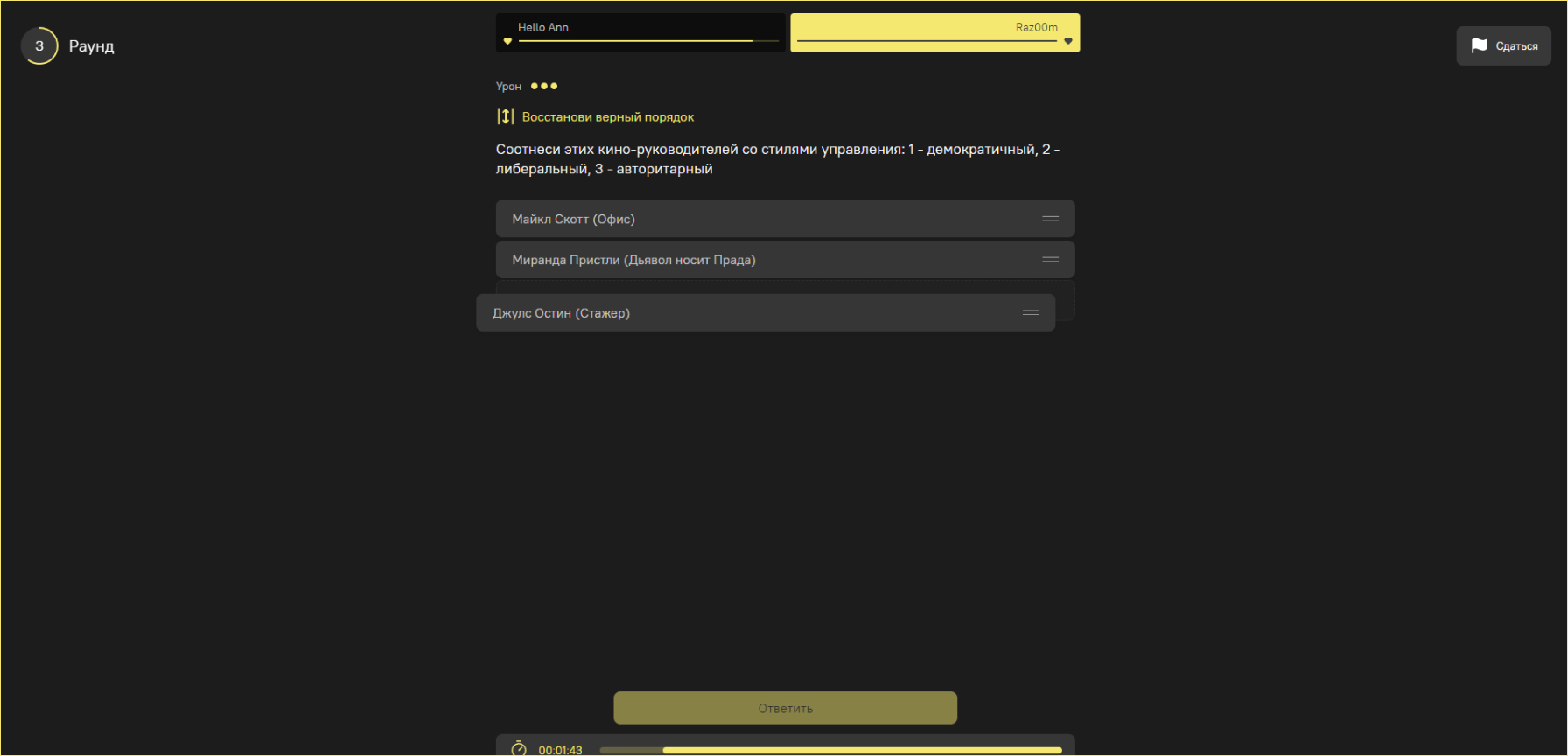Grab drag handle of Майкл Скотт row

(x=1050, y=219)
